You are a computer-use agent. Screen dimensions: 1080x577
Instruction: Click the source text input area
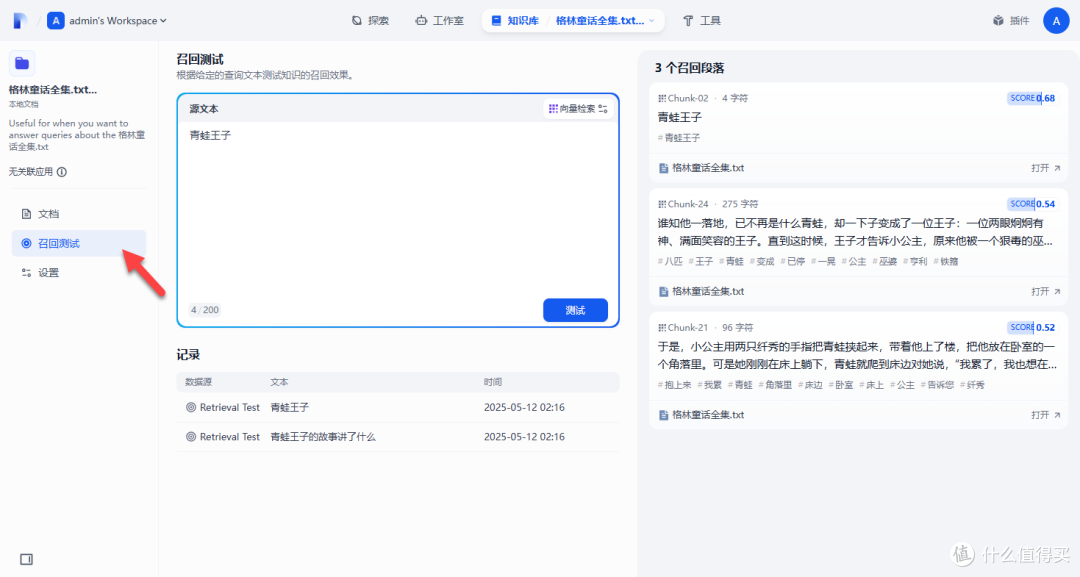[x=398, y=209]
